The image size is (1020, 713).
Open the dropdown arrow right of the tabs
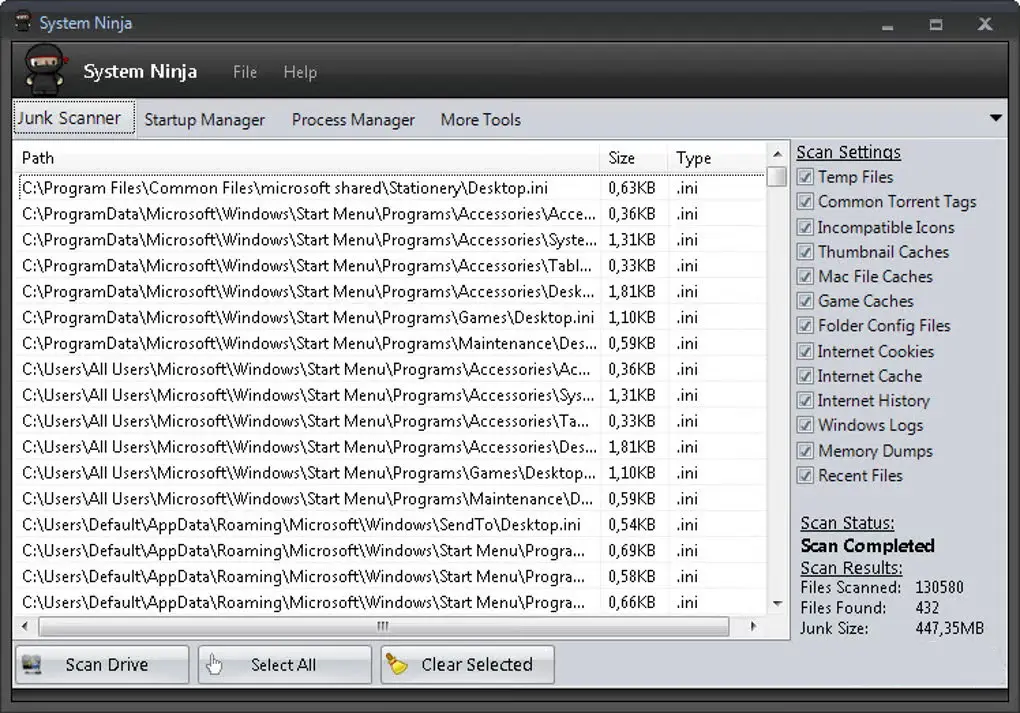pyautogui.click(x=997, y=118)
